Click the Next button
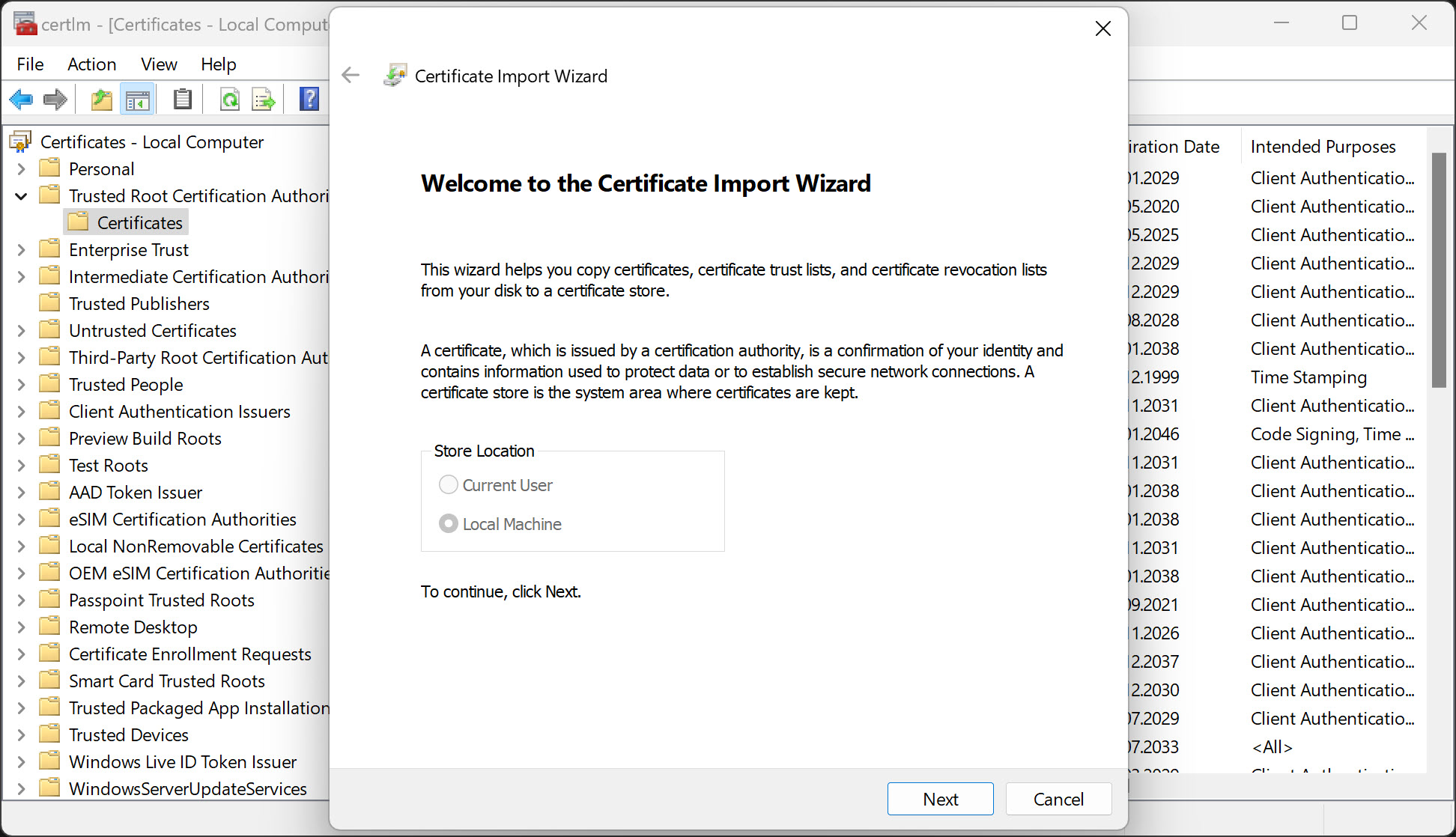Viewport: 1456px width, 837px height. pos(940,799)
